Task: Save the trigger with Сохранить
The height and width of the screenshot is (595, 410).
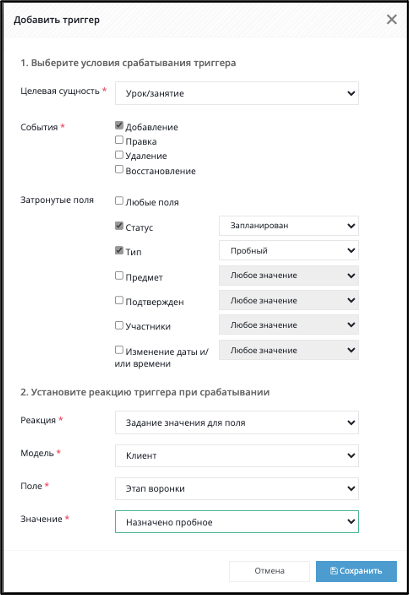Action: point(356,571)
